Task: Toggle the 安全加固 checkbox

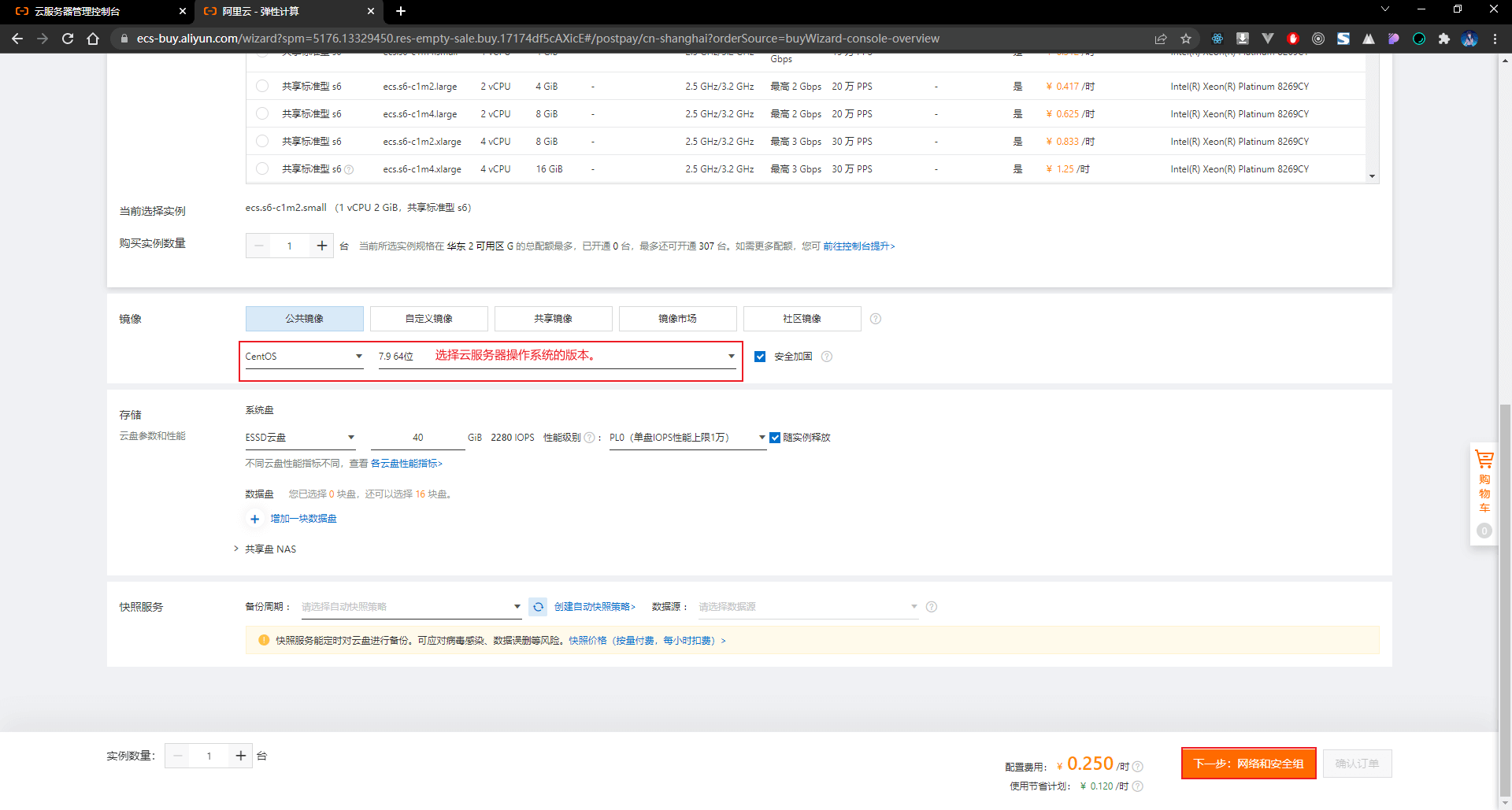Action: (x=760, y=357)
